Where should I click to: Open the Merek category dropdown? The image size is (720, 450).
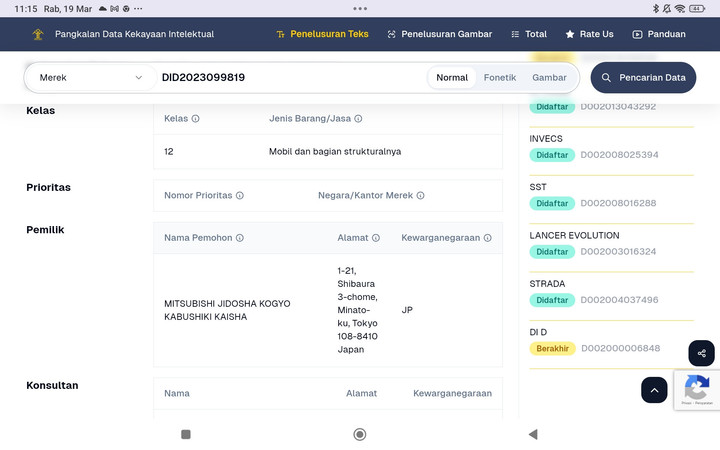(x=90, y=77)
